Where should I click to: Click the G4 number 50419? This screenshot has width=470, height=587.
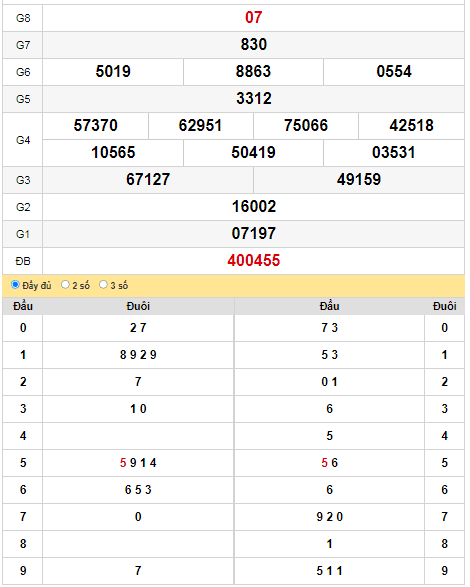[x=253, y=152]
